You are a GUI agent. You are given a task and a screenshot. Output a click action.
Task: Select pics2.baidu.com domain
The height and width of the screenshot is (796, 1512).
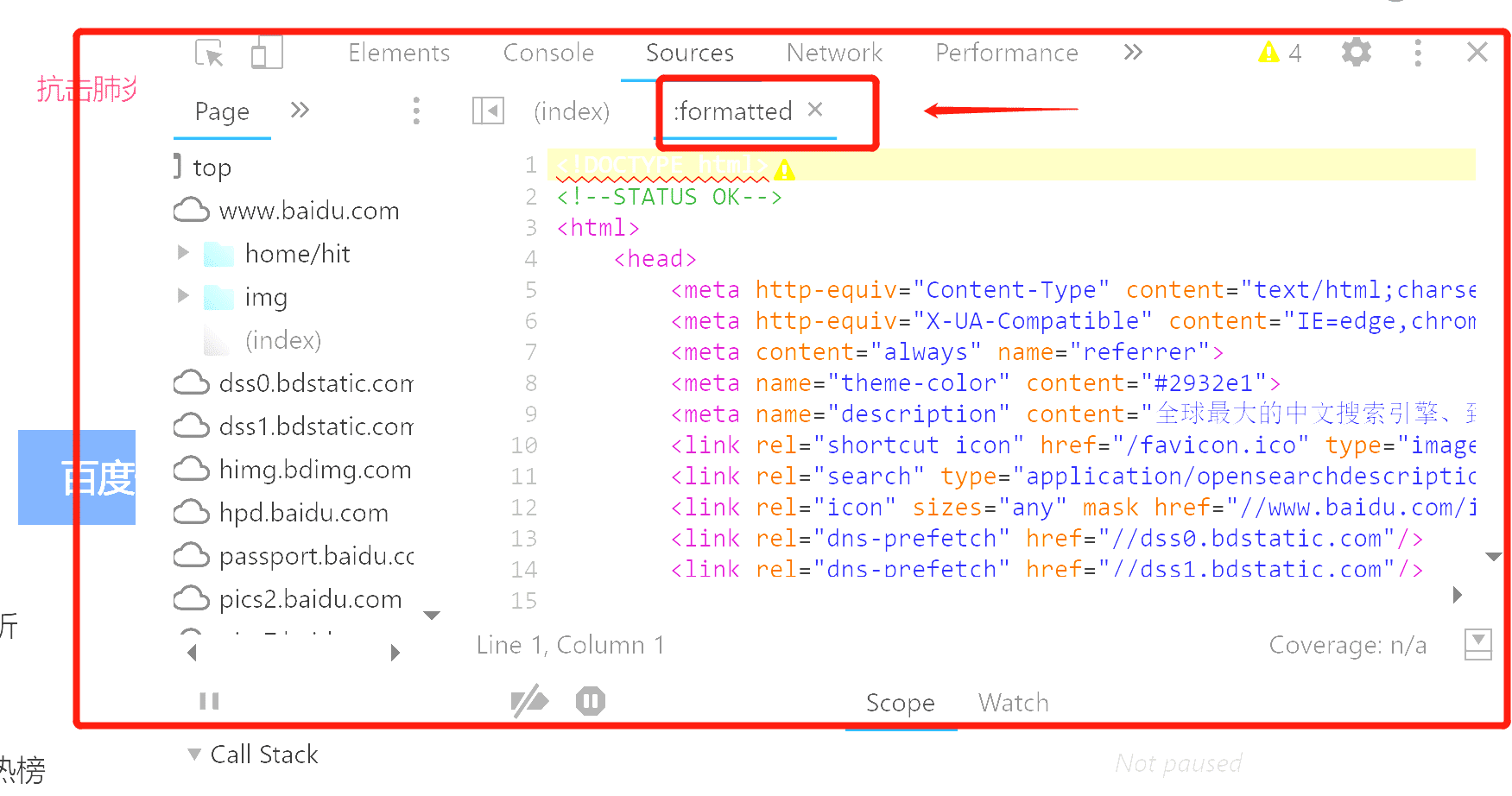coord(310,599)
